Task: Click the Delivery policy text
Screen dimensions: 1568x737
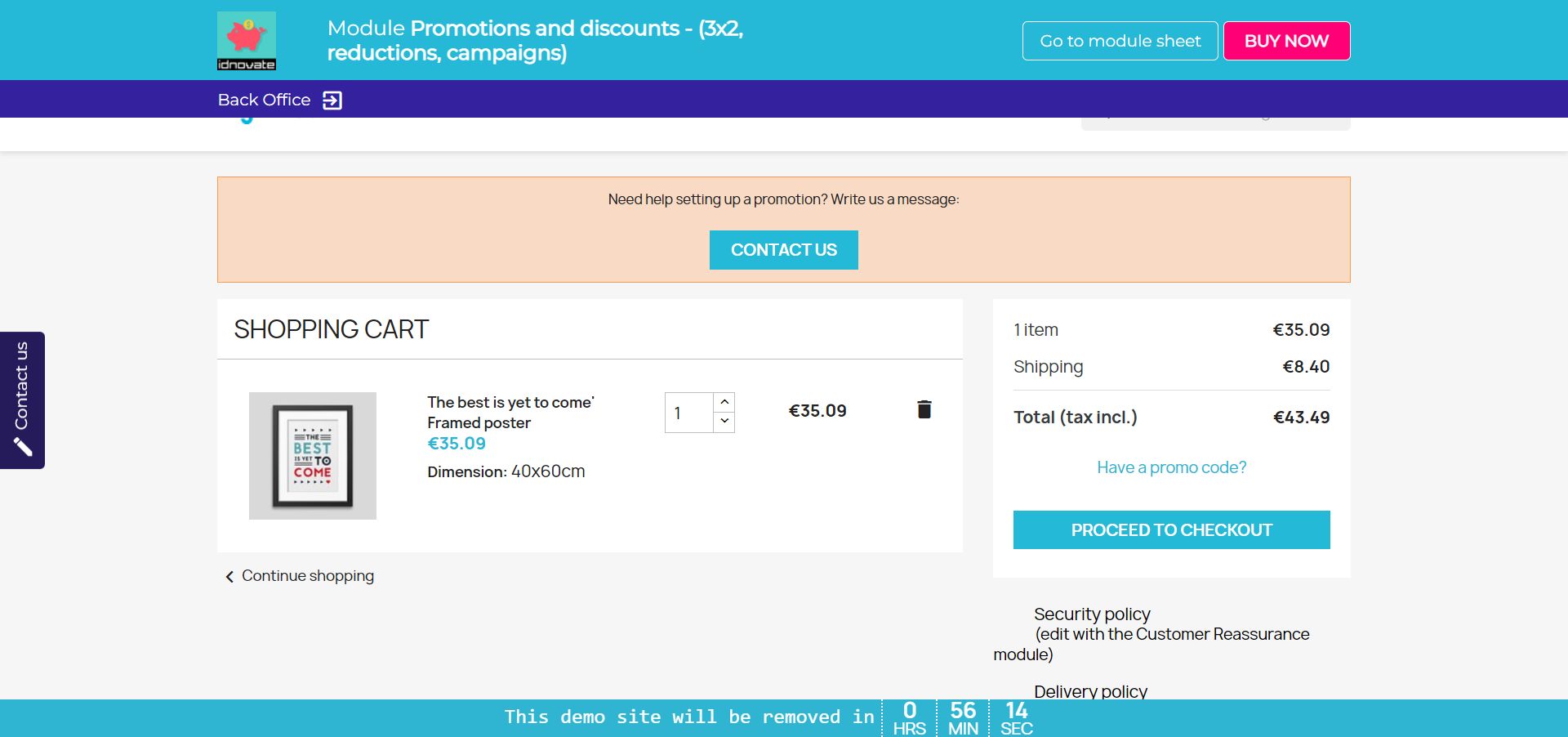Action: tap(1090, 691)
